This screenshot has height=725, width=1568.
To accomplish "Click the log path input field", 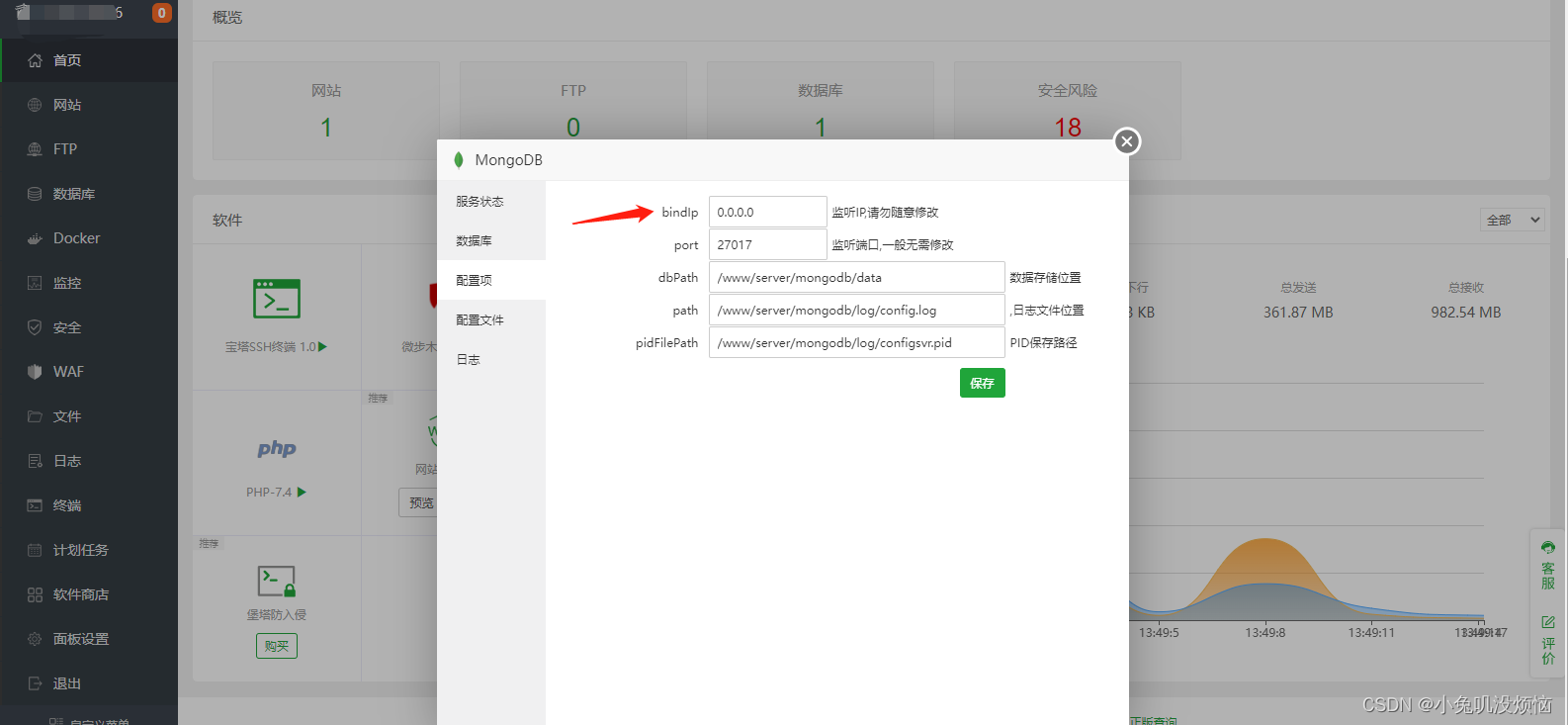I will click(x=856, y=310).
